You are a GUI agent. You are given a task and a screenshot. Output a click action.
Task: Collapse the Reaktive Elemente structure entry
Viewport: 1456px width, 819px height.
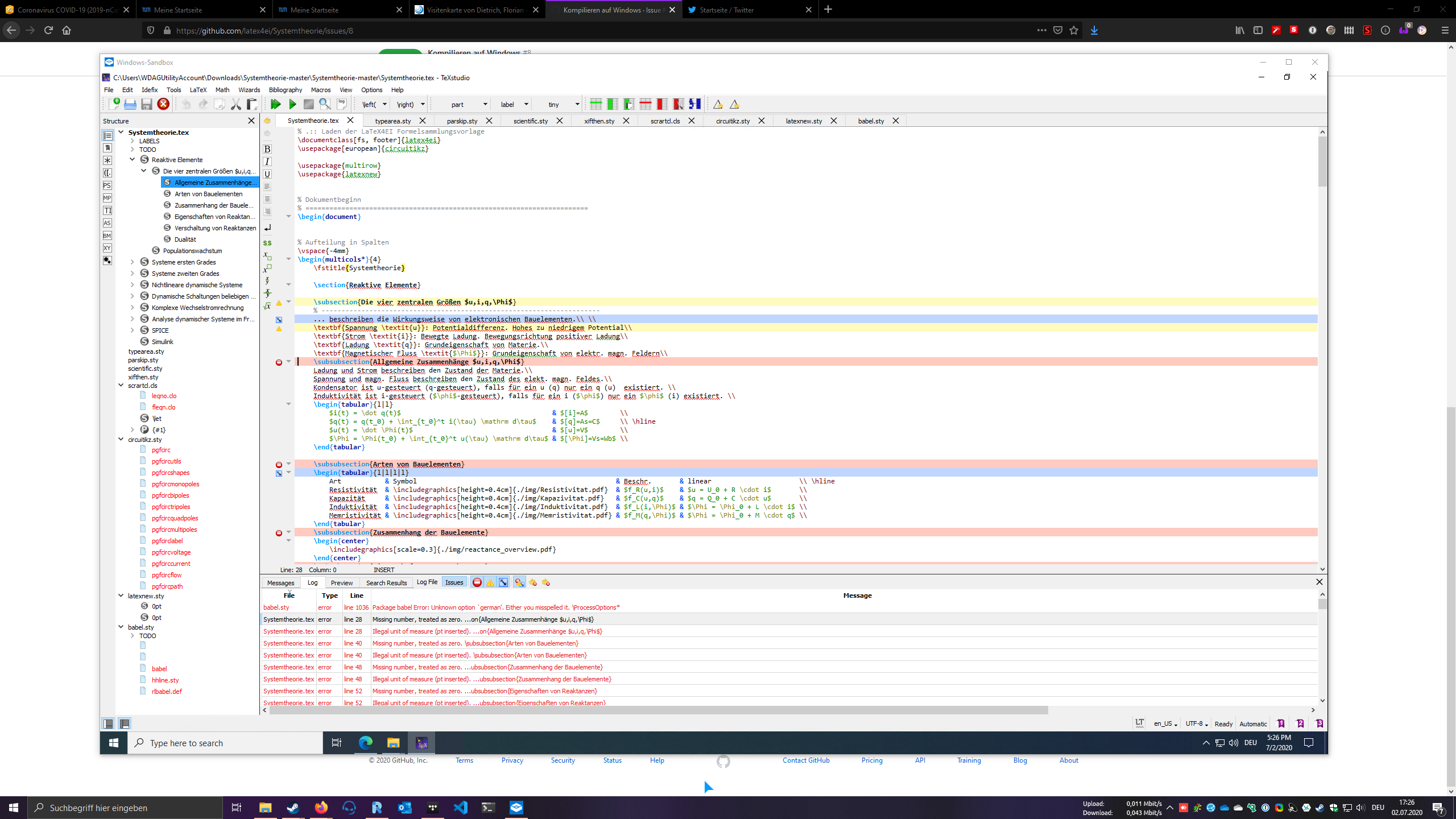[133, 160]
